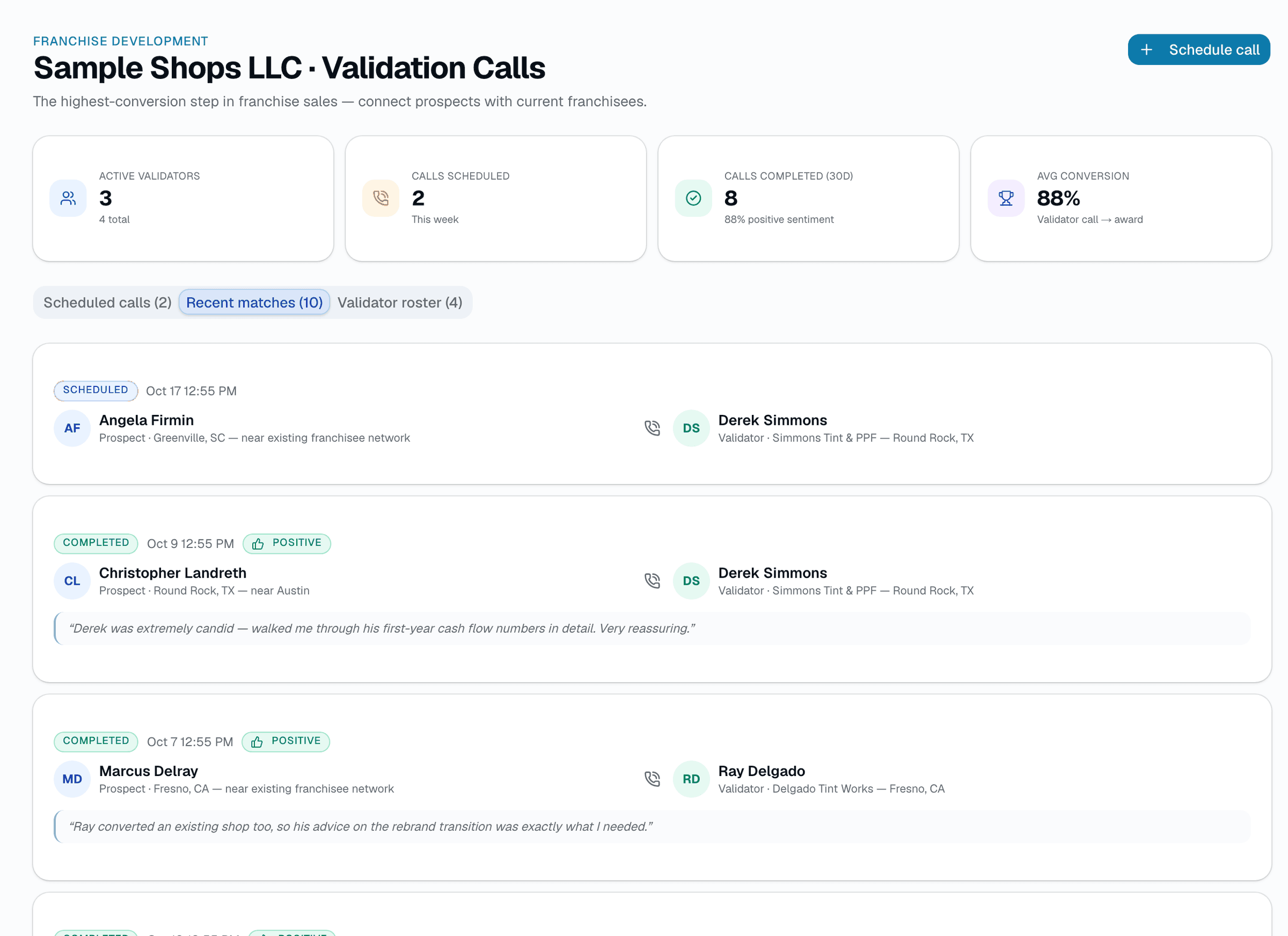The image size is (1288, 936).
Task: Click the Schedule call button
Action: 1198,49
